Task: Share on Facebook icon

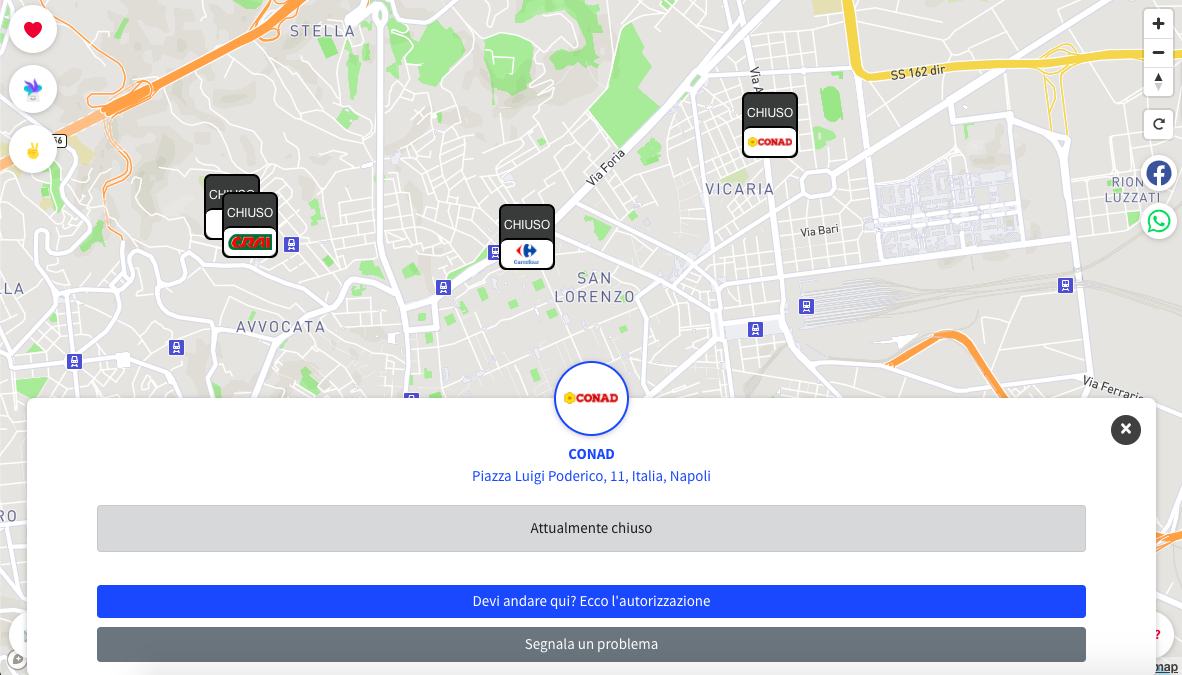Action: point(1159,173)
